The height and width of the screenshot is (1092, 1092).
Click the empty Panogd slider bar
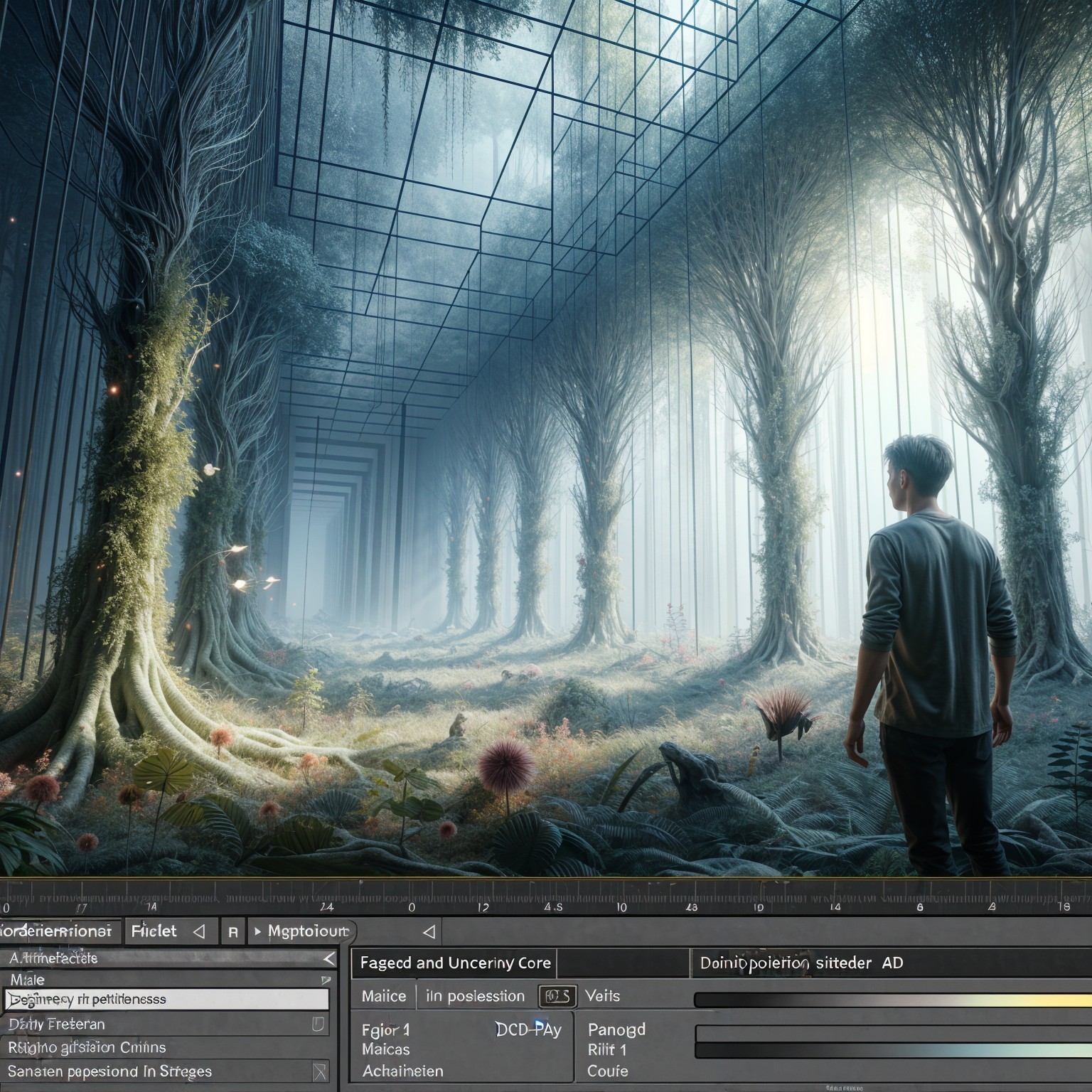(x=892, y=1033)
